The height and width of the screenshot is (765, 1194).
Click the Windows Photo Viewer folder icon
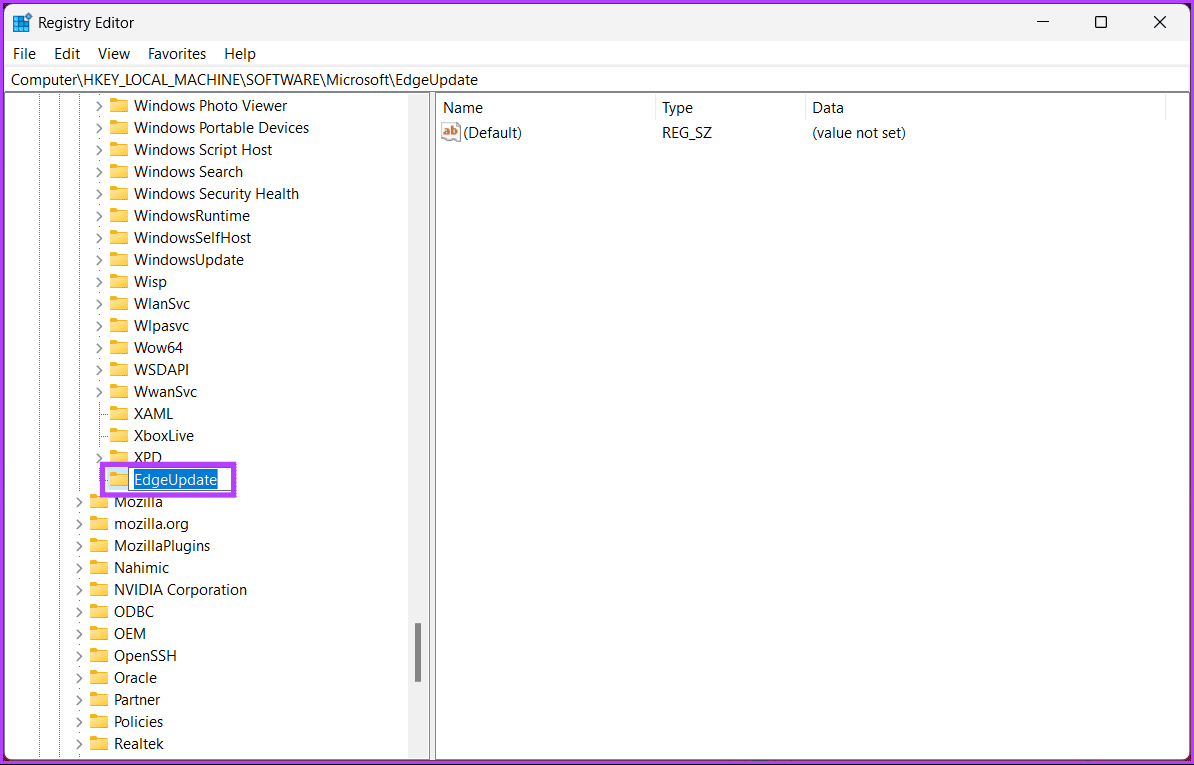point(119,106)
